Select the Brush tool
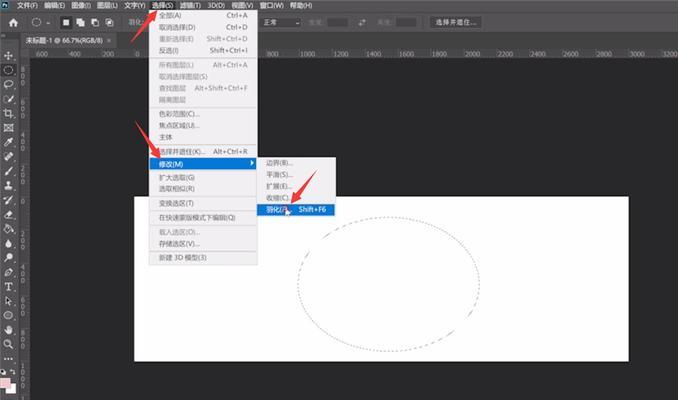 coord(8,171)
